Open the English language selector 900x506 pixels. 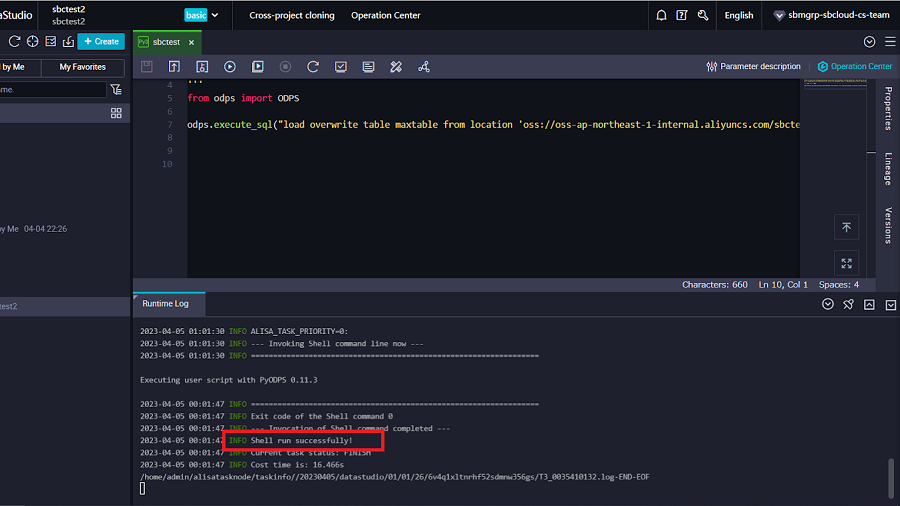click(x=739, y=15)
